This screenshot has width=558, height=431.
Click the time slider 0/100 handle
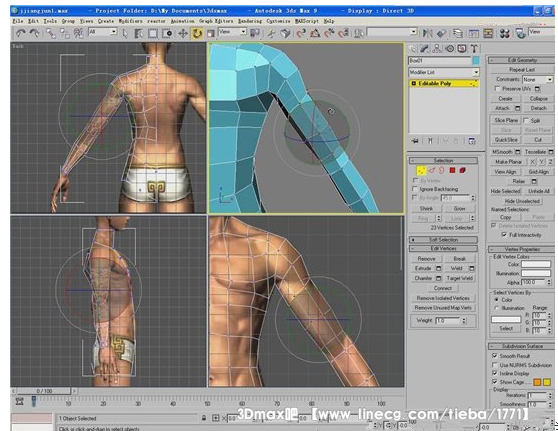coord(44,391)
